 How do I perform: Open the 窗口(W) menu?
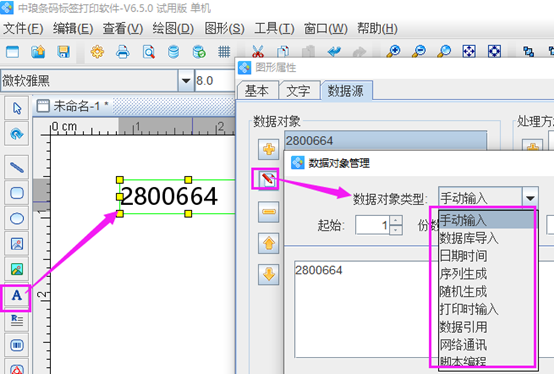coord(326,29)
